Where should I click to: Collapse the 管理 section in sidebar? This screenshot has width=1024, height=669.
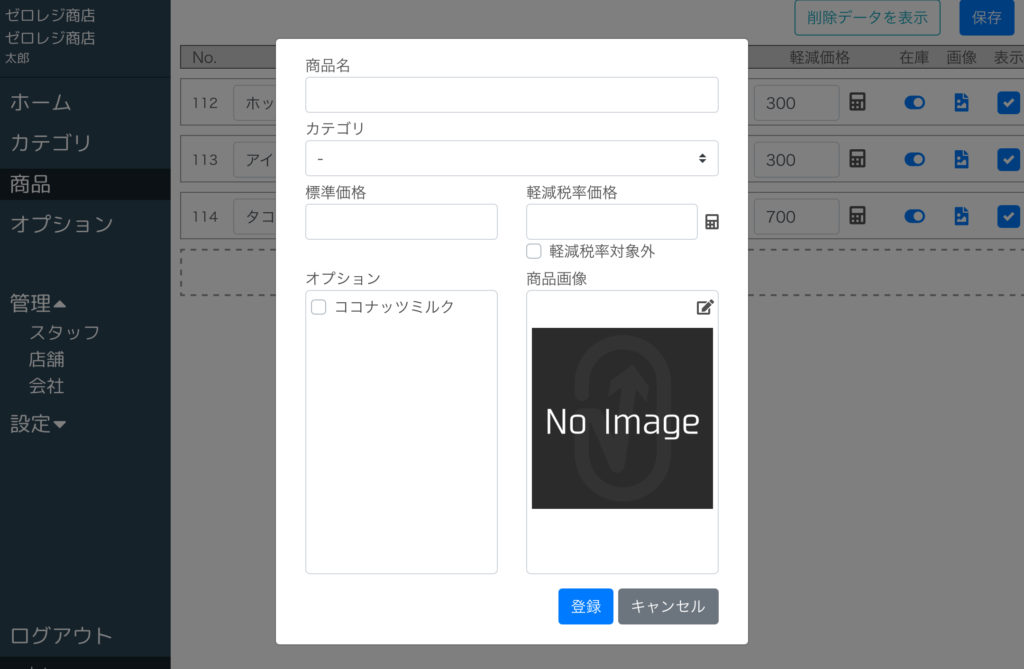pos(38,303)
